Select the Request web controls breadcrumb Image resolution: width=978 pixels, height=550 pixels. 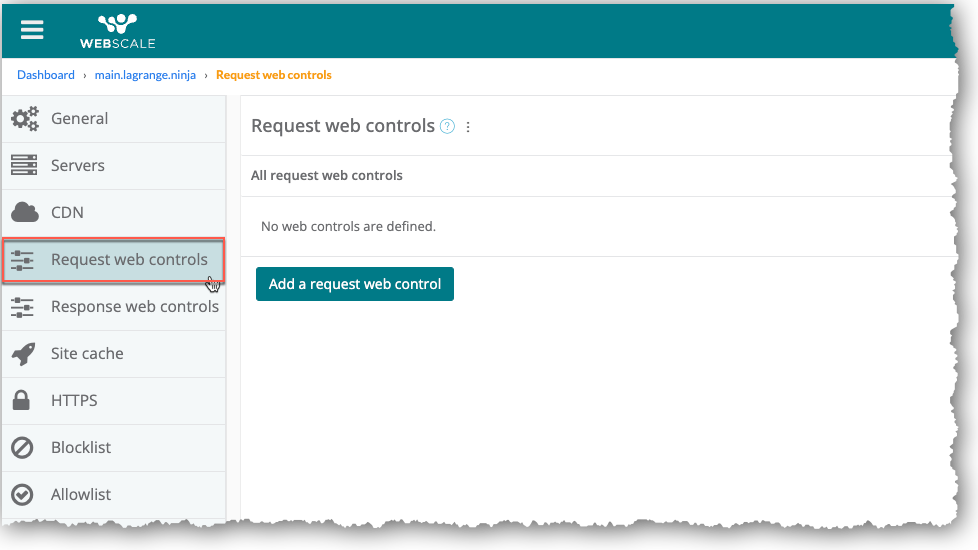point(273,75)
